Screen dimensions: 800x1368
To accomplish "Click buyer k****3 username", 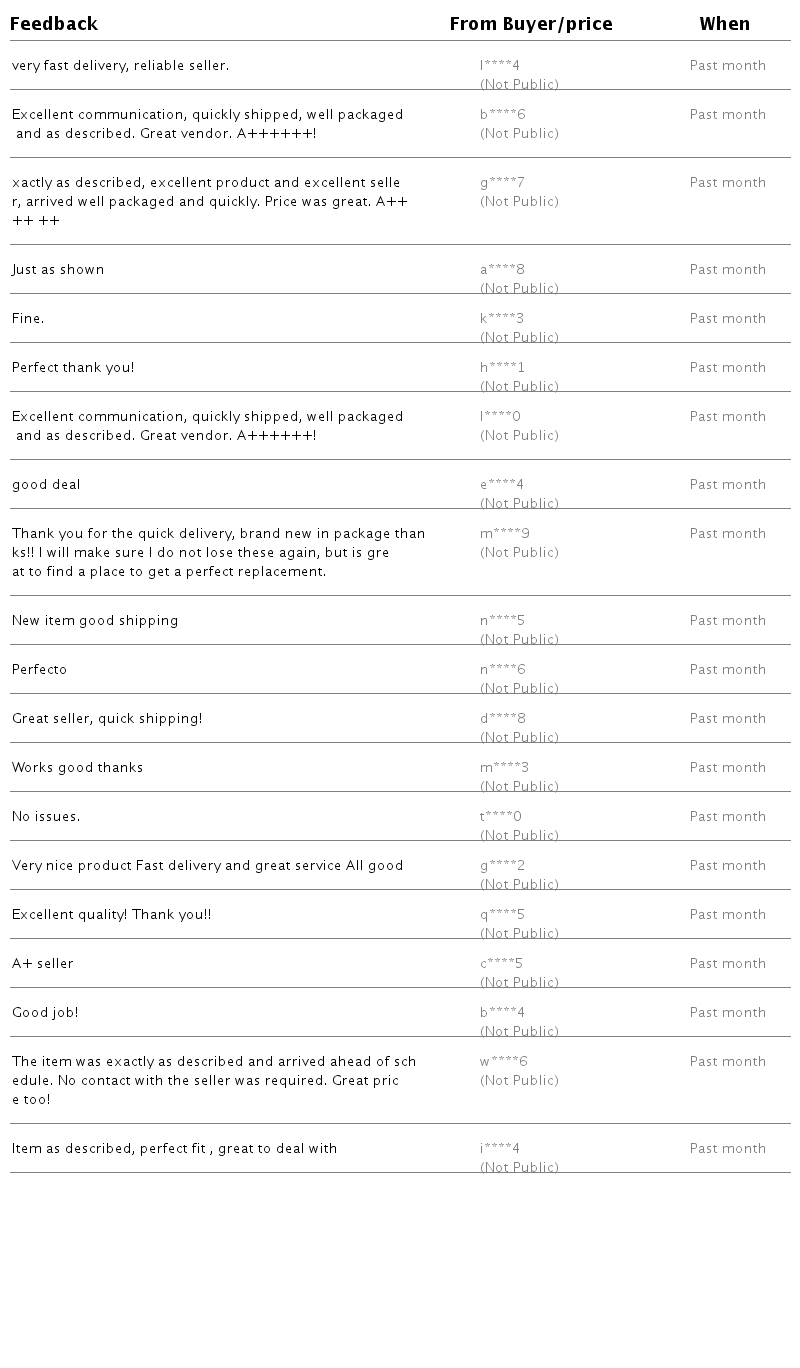I will click(502, 319).
